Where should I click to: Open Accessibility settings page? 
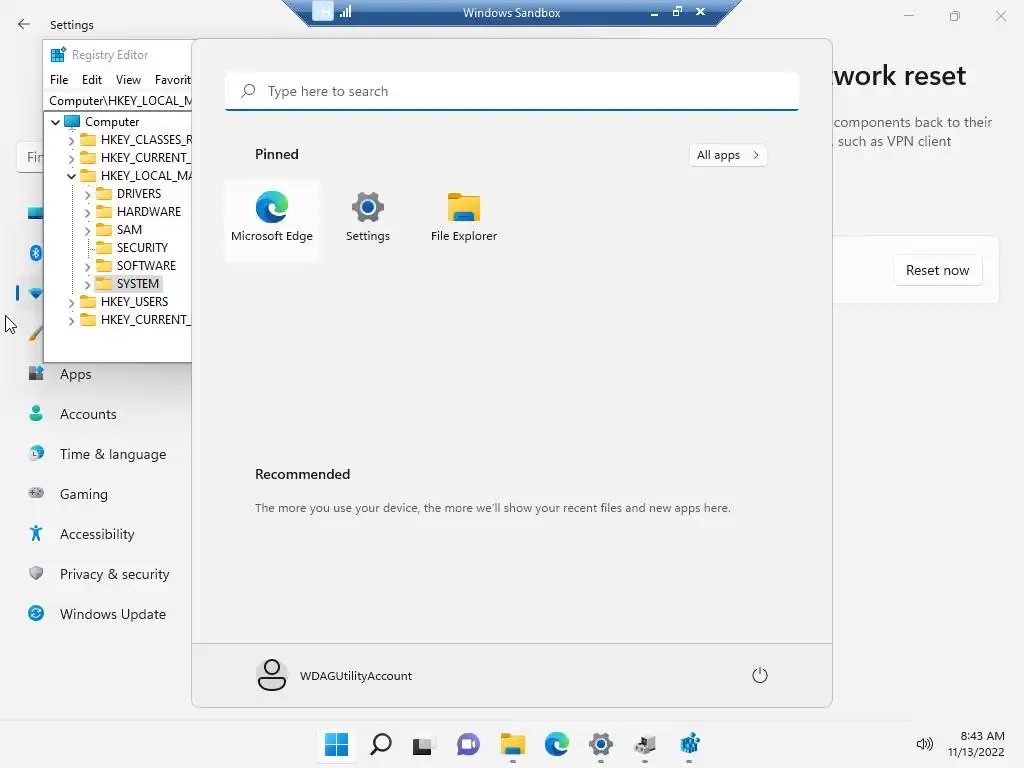point(98,534)
